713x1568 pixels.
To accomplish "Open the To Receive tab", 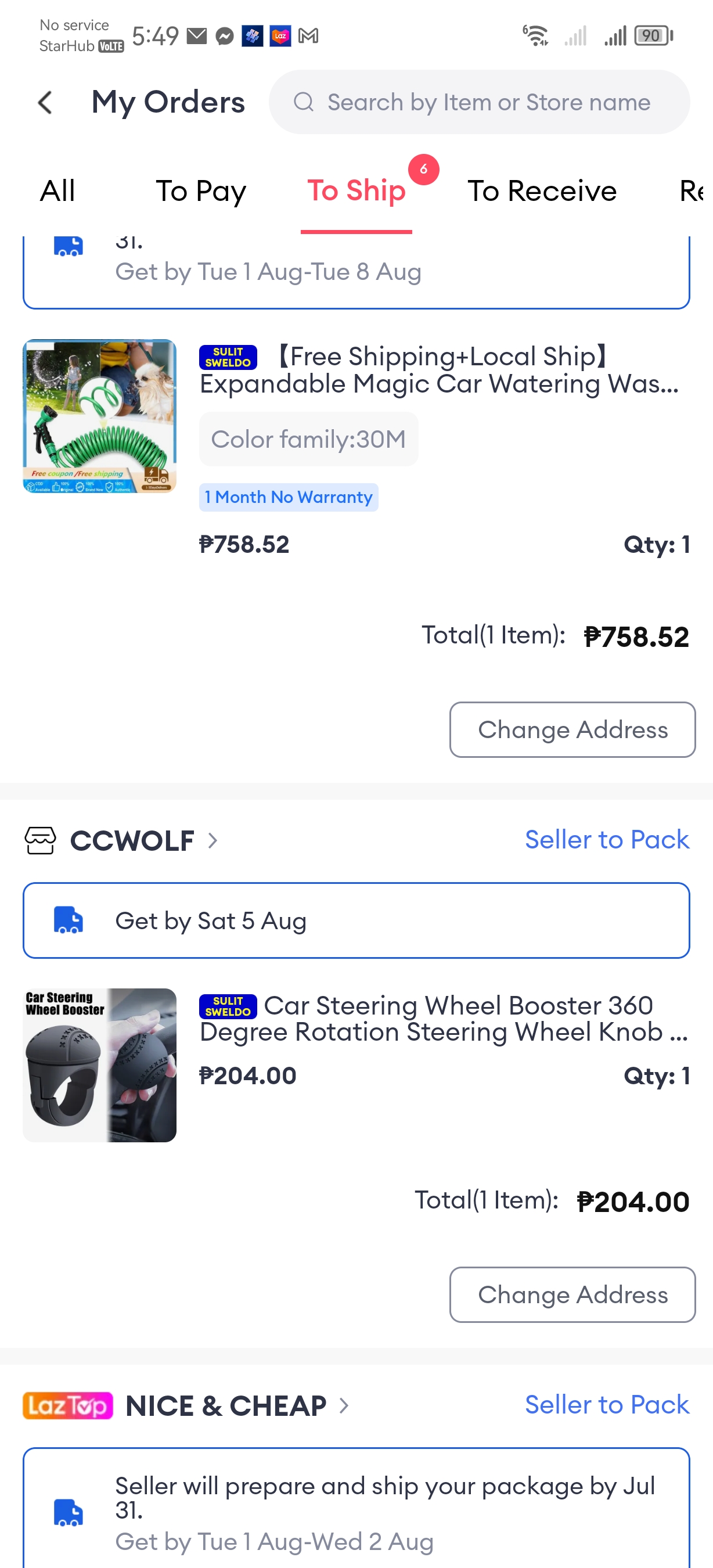I will coord(542,191).
